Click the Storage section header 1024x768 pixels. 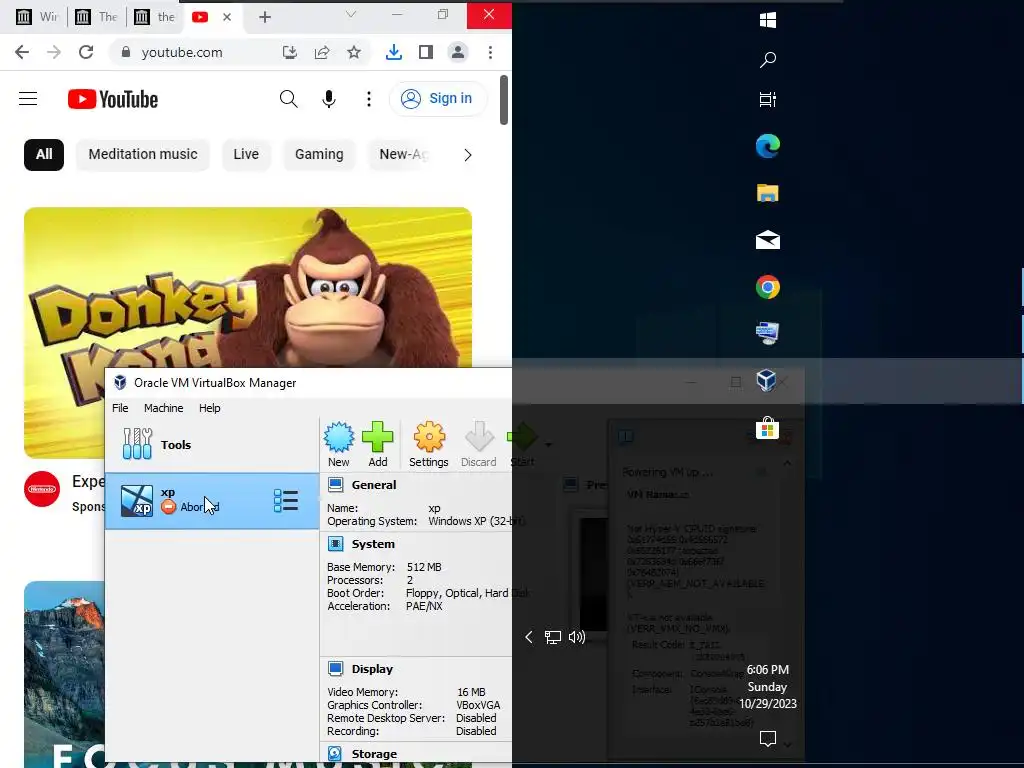[x=374, y=754]
